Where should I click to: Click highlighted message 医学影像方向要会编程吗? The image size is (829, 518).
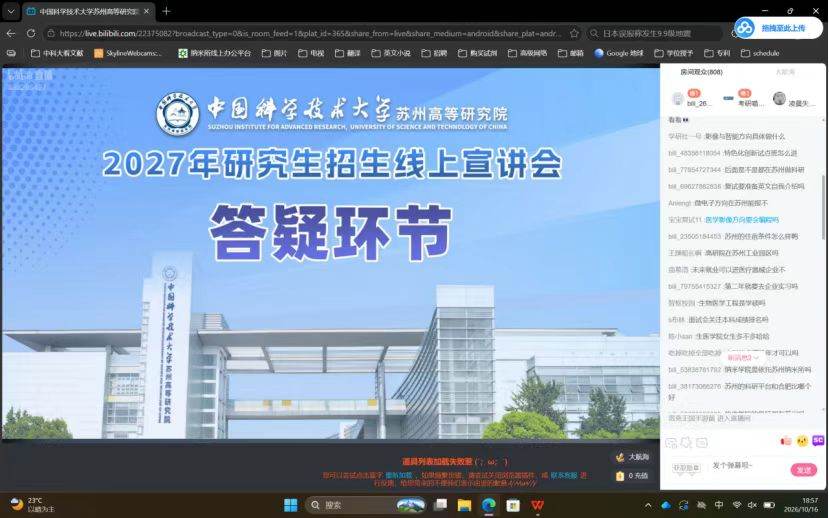[742, 219]
